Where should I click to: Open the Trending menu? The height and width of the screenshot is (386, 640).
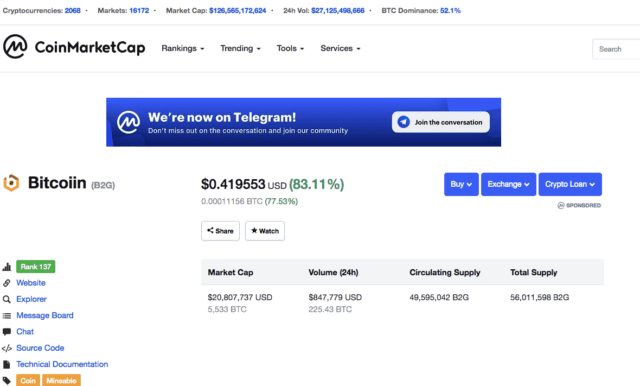[x=240, y=49]
